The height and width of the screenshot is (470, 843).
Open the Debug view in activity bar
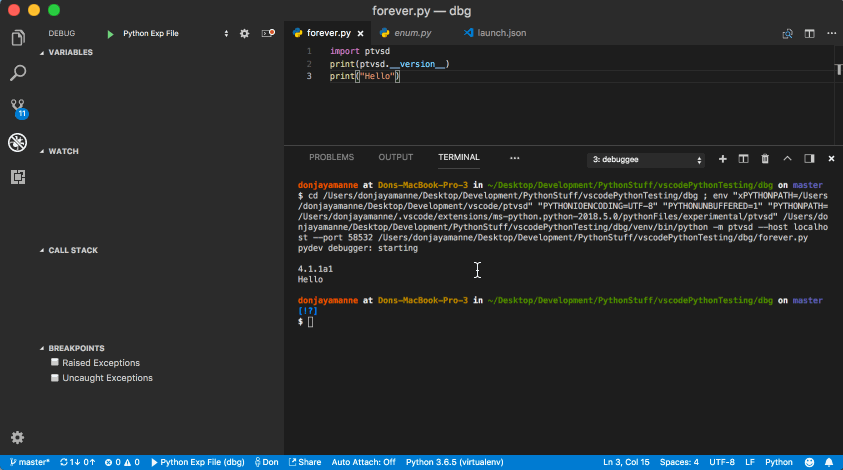(x=18, y=143)
